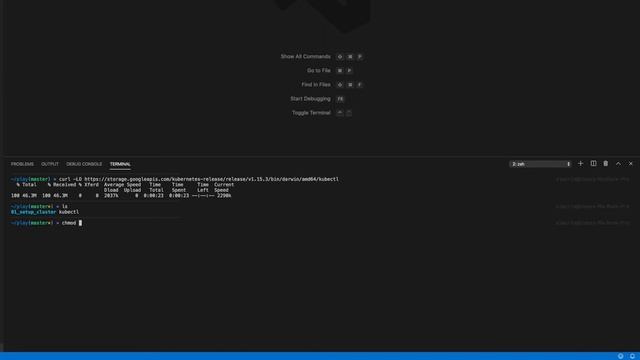
Task: Open the feedback smiley in status bar
Action: [620, 356]
